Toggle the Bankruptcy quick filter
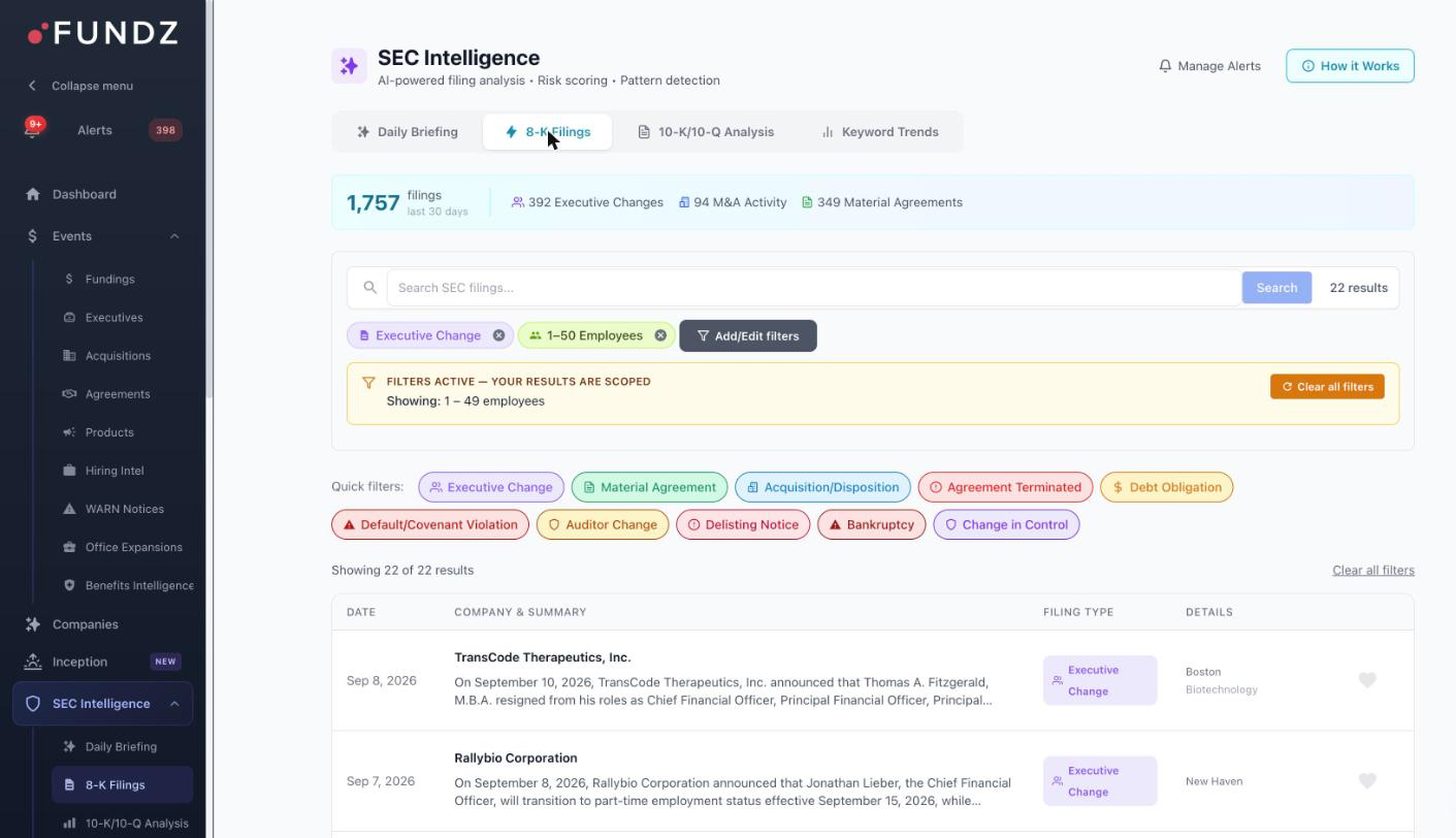 pyautogui.click(x=872, y=525)
